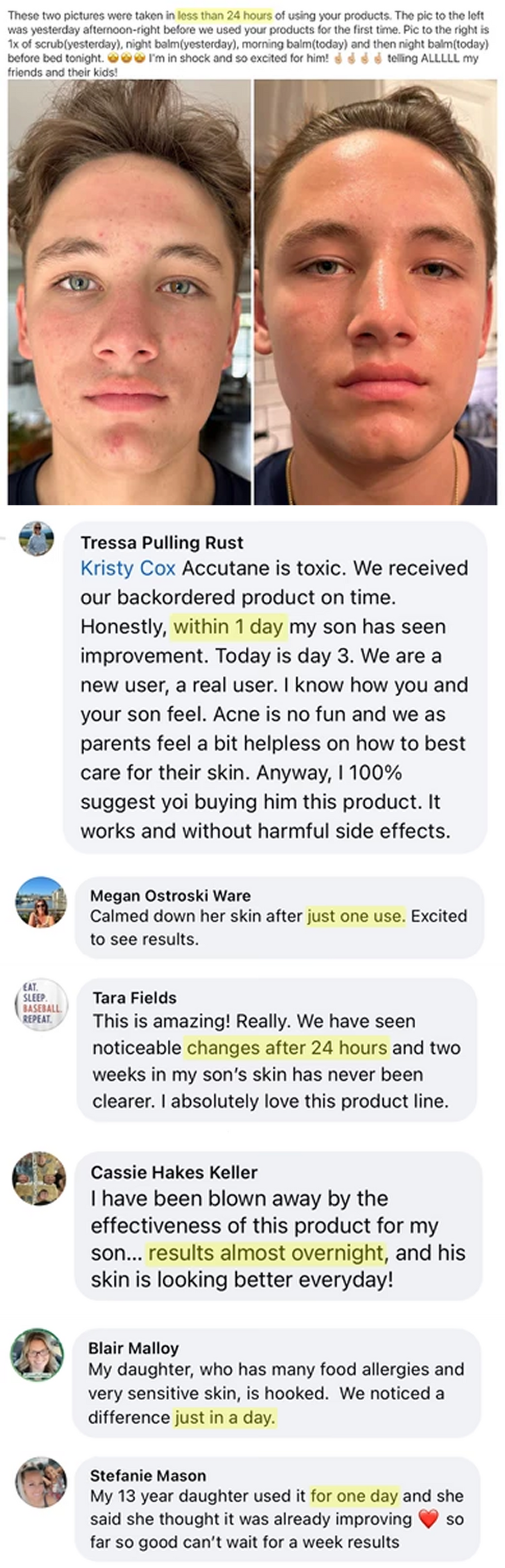The image size is (505, 1568).
Task: Click the highlighted "changes after 24 hours" phrase
Action: (287, 1048)
